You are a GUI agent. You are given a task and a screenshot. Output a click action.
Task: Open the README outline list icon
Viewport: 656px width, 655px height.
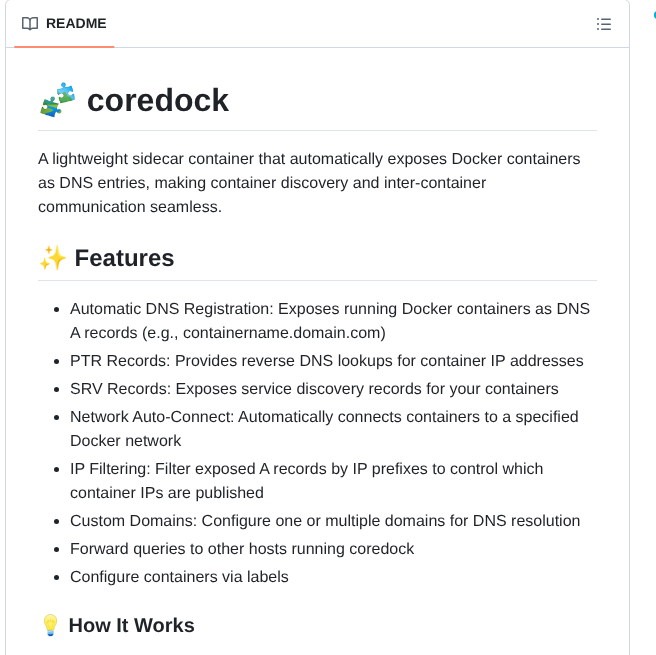click(604, 24)
